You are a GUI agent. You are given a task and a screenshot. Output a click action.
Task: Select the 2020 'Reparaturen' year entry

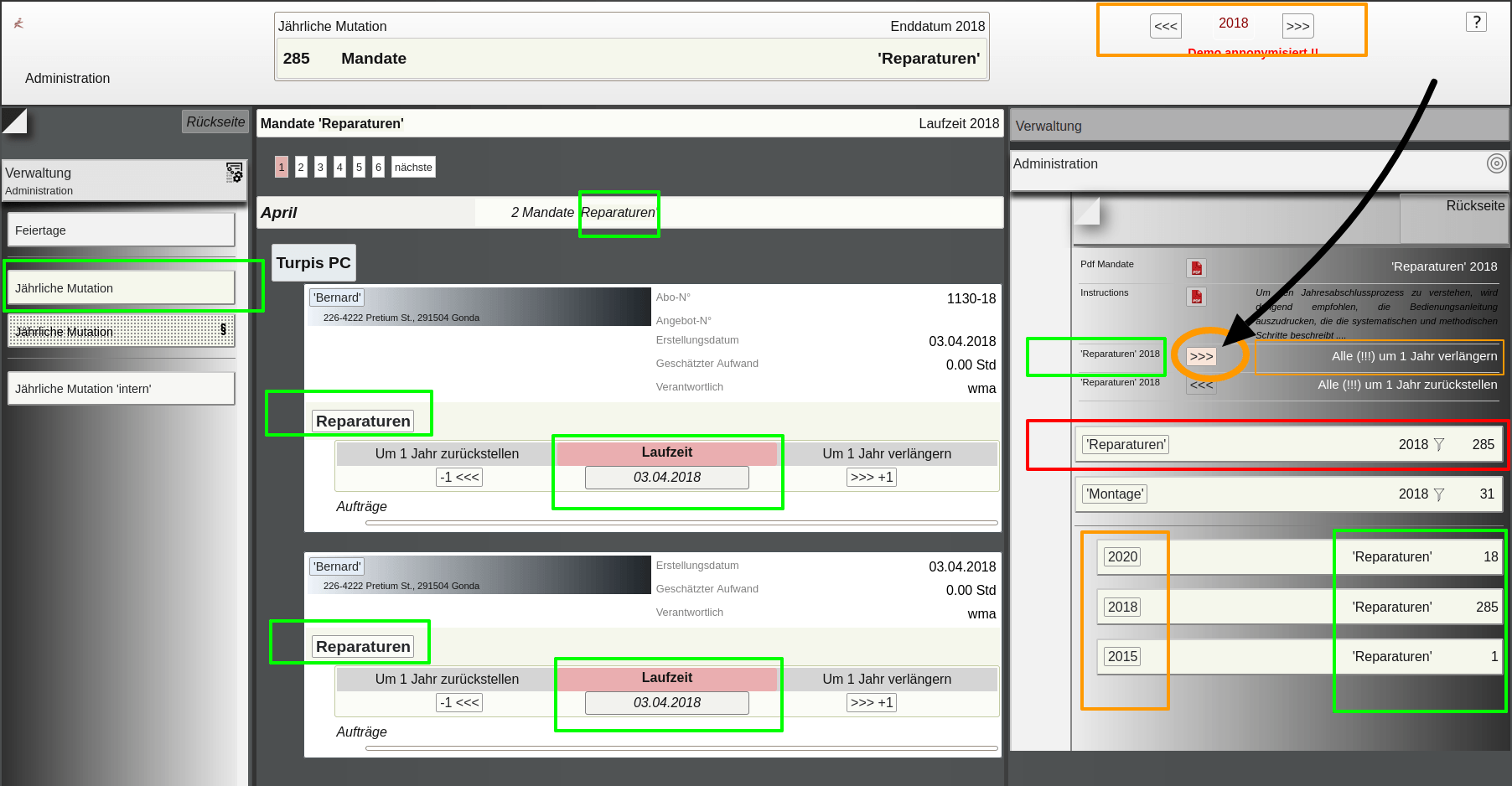tap(1122, 557)
